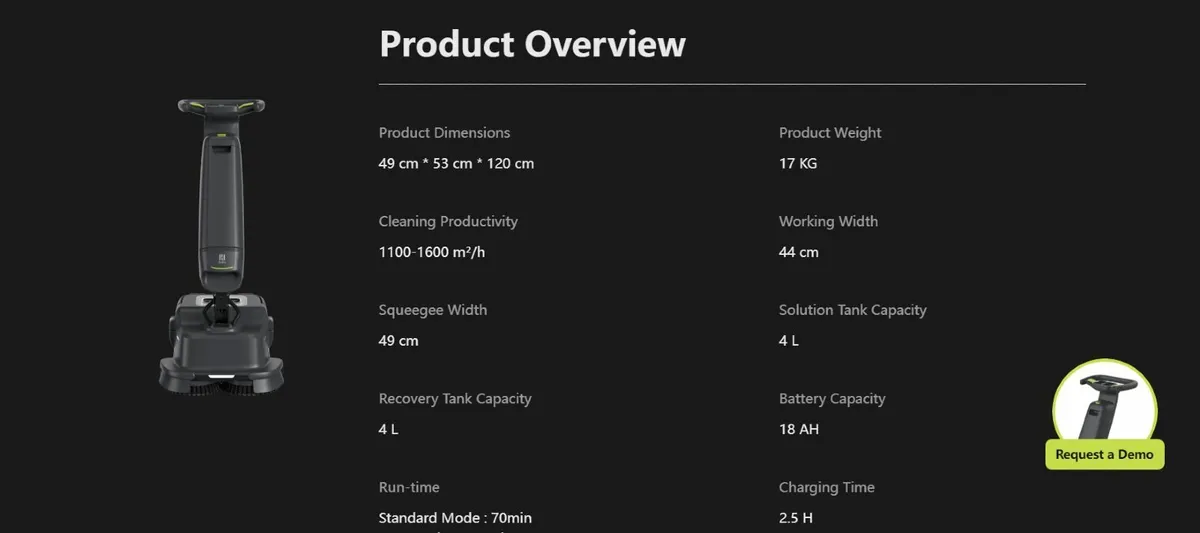Click the 44 cm working width value
The width and height of the screenshot is (1200, 533).
point(799,252)
